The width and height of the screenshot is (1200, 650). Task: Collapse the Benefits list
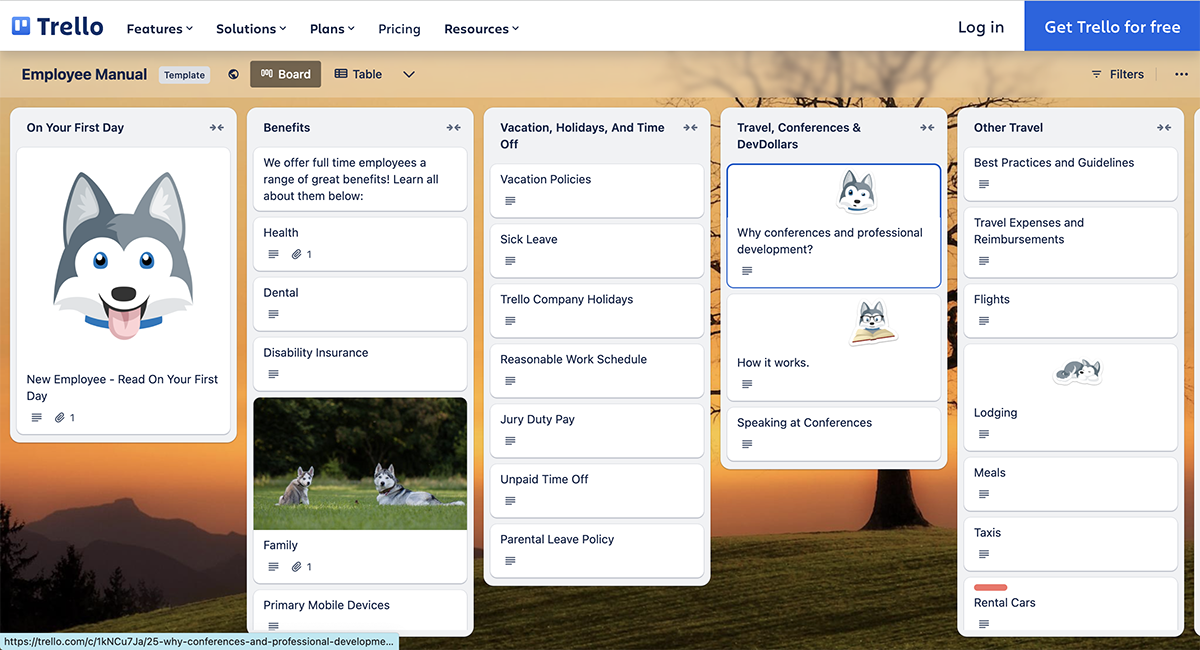(453, 127)
